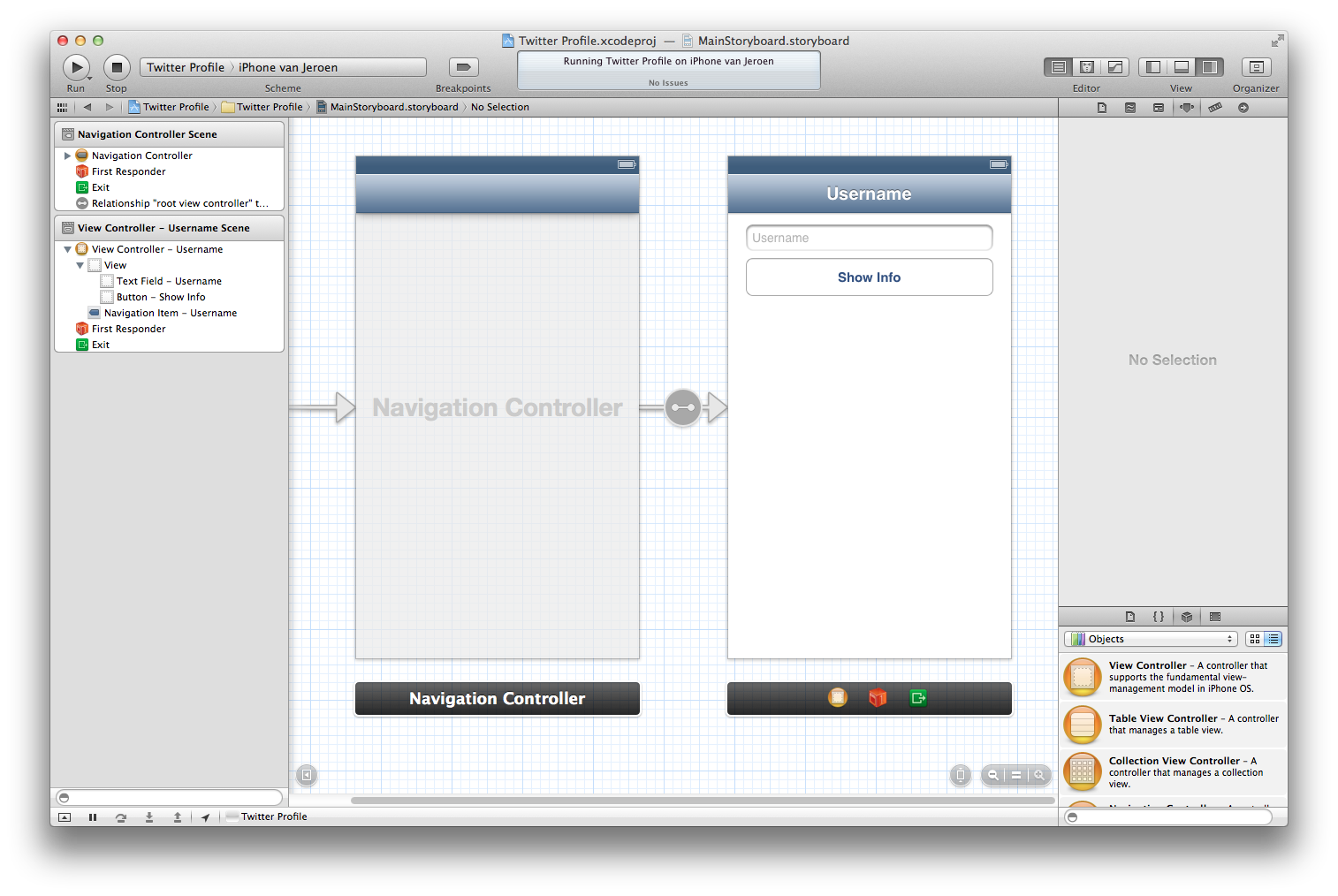Open the Quick Help inspector tab
Screen dimensions: 1338x896
(1130, 108)
